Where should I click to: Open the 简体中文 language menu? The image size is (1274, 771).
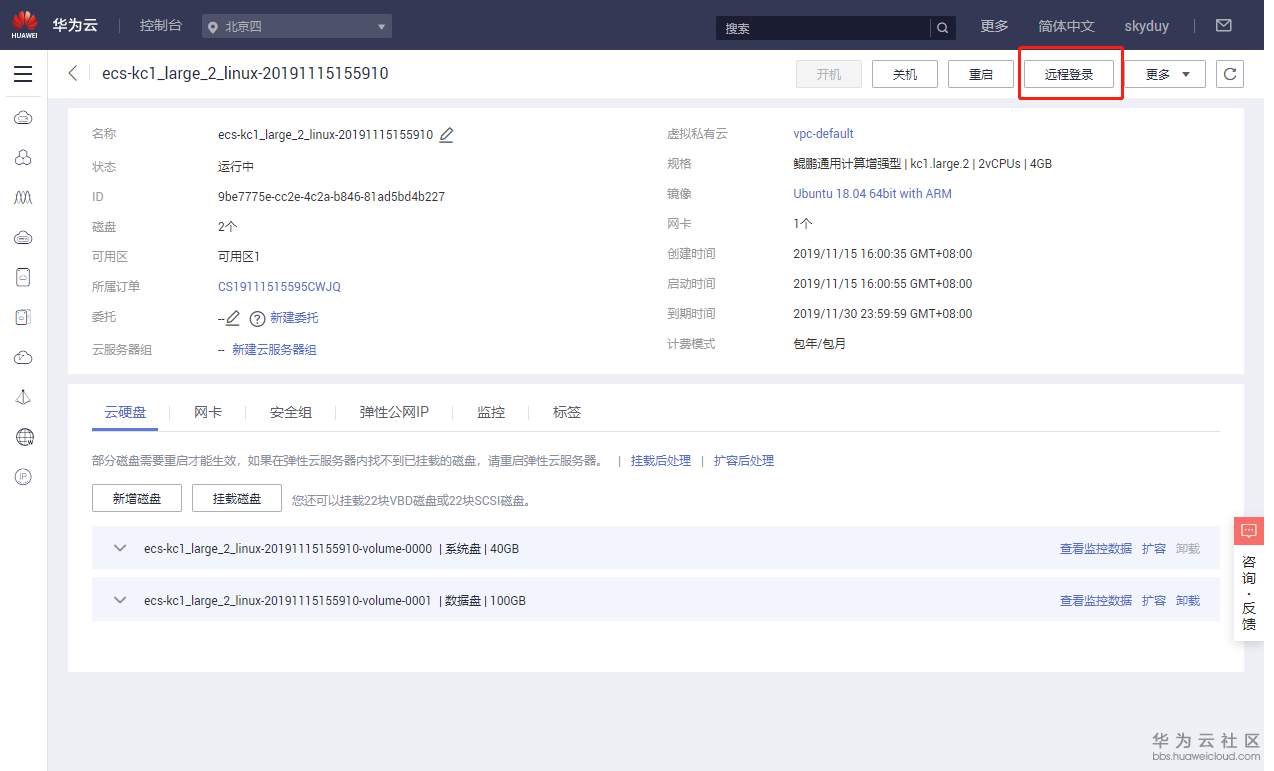(1066, 26)
